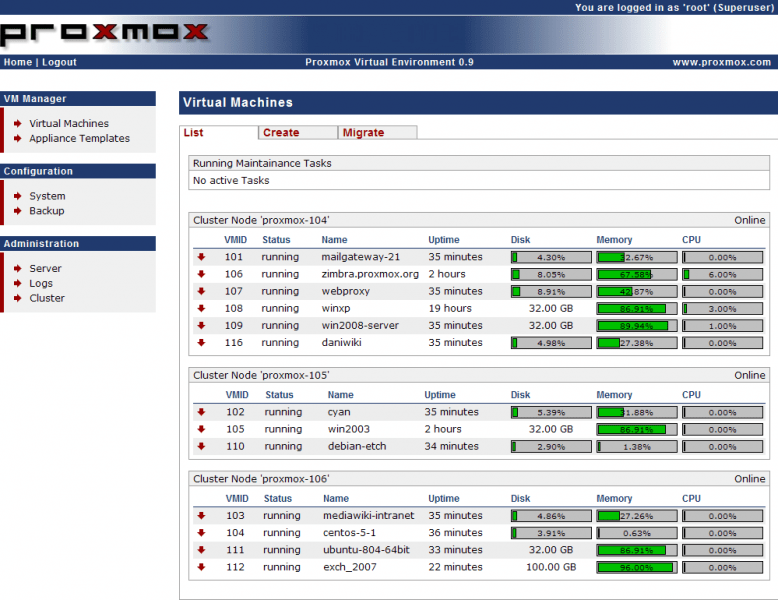Open the Backup configuration page

46,211
